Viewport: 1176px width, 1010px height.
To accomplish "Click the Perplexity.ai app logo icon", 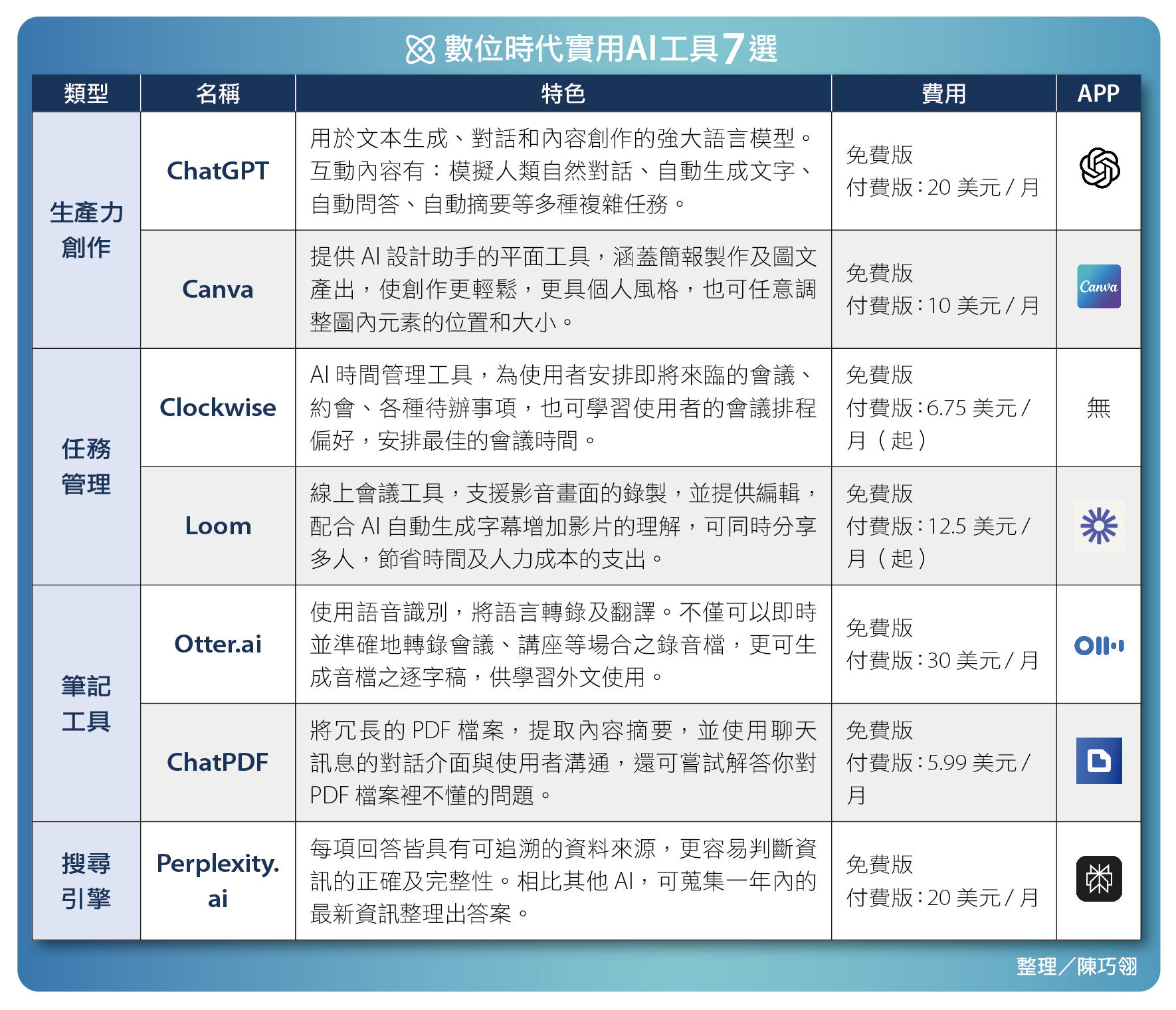I will 1099,878.
